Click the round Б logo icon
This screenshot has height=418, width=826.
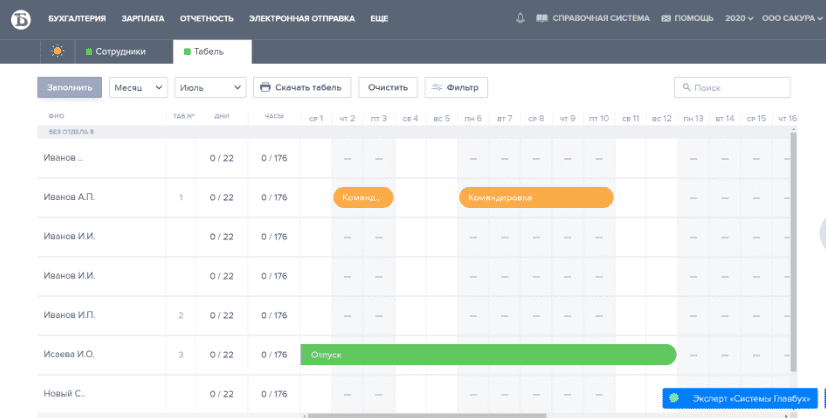tap(21, 19)
